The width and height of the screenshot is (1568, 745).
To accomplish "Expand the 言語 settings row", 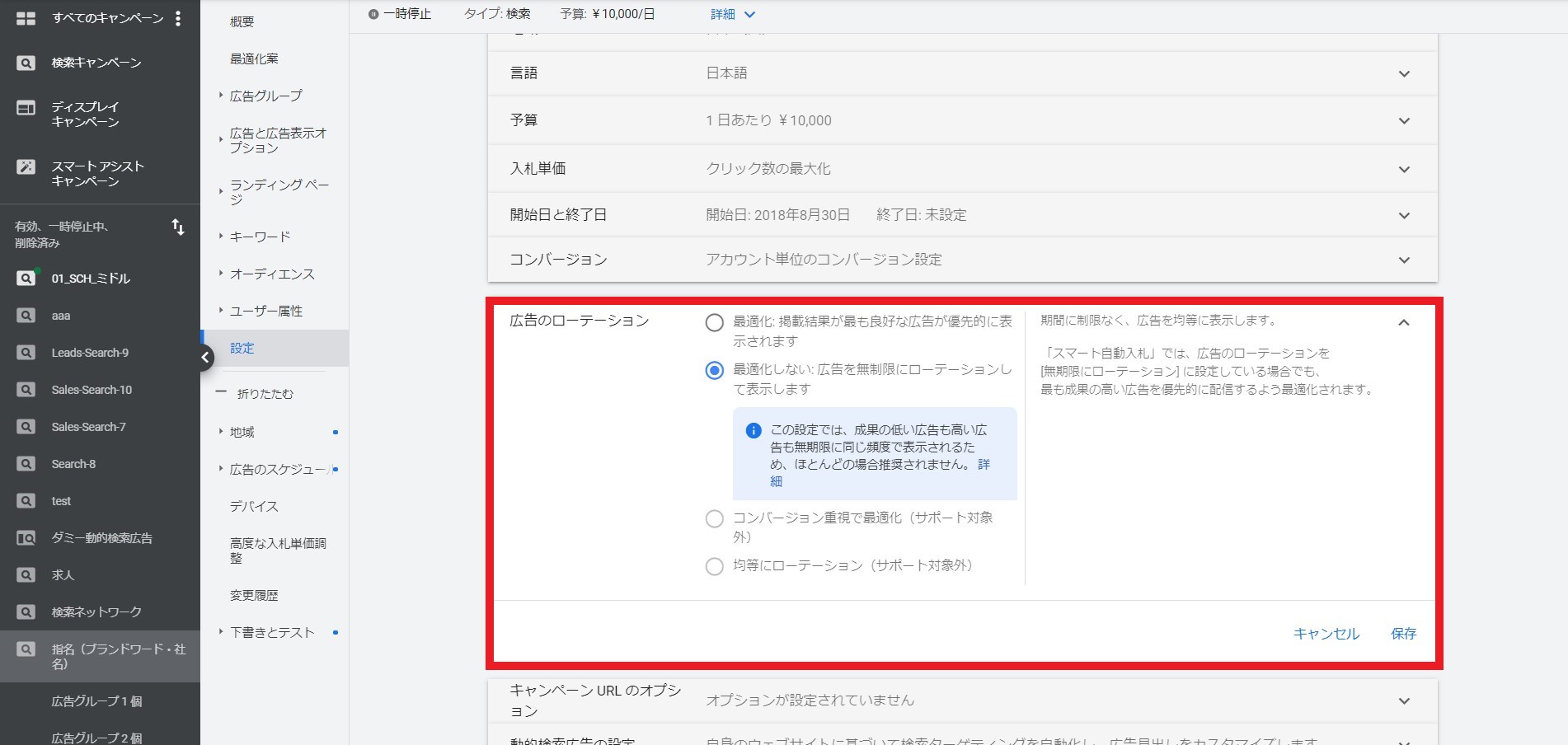I will (x=962, y=73).
